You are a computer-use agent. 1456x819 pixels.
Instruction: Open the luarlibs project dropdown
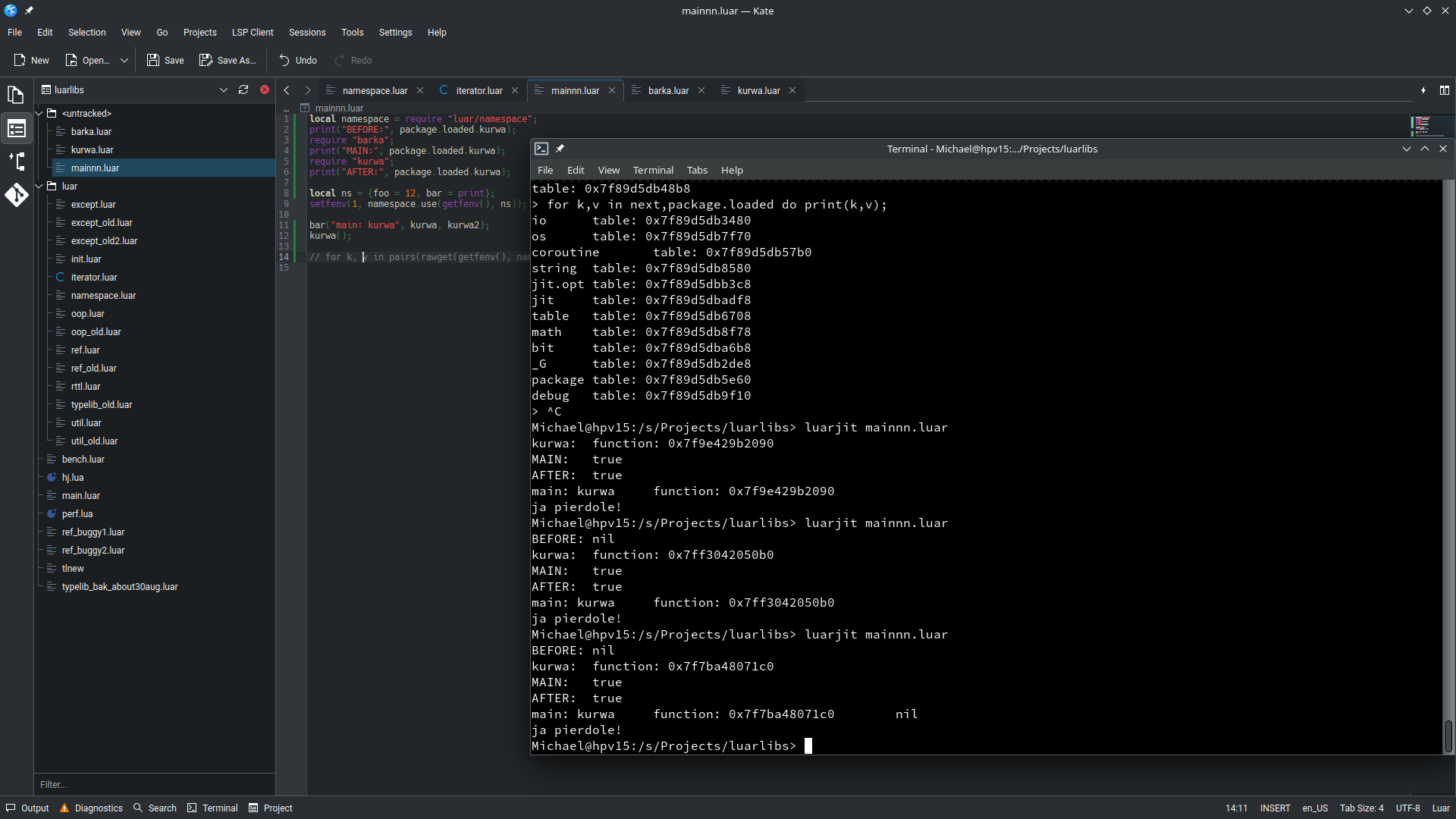pyautogui.click(x=224, y=89)
